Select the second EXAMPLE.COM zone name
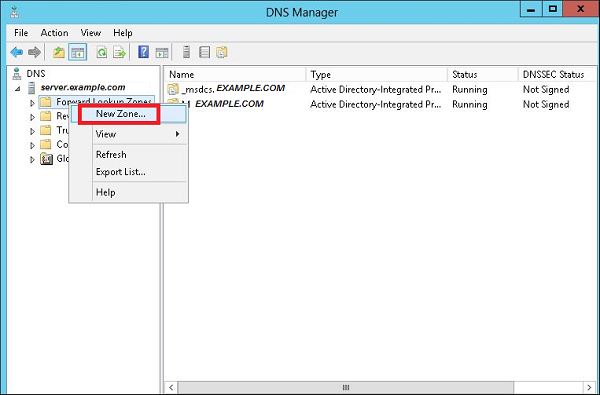600x395 pixels. [229, 104]
